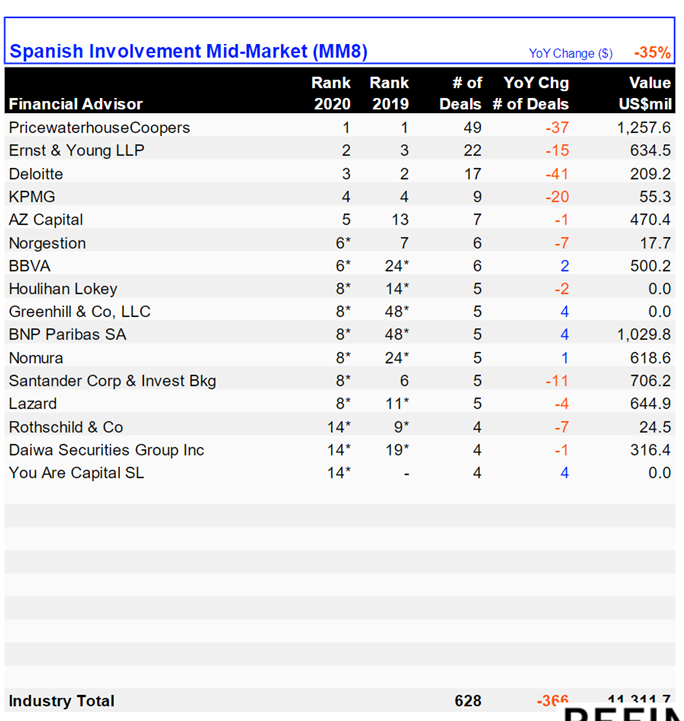Click the Greenhill & Co, LLC name

point(80,312)
